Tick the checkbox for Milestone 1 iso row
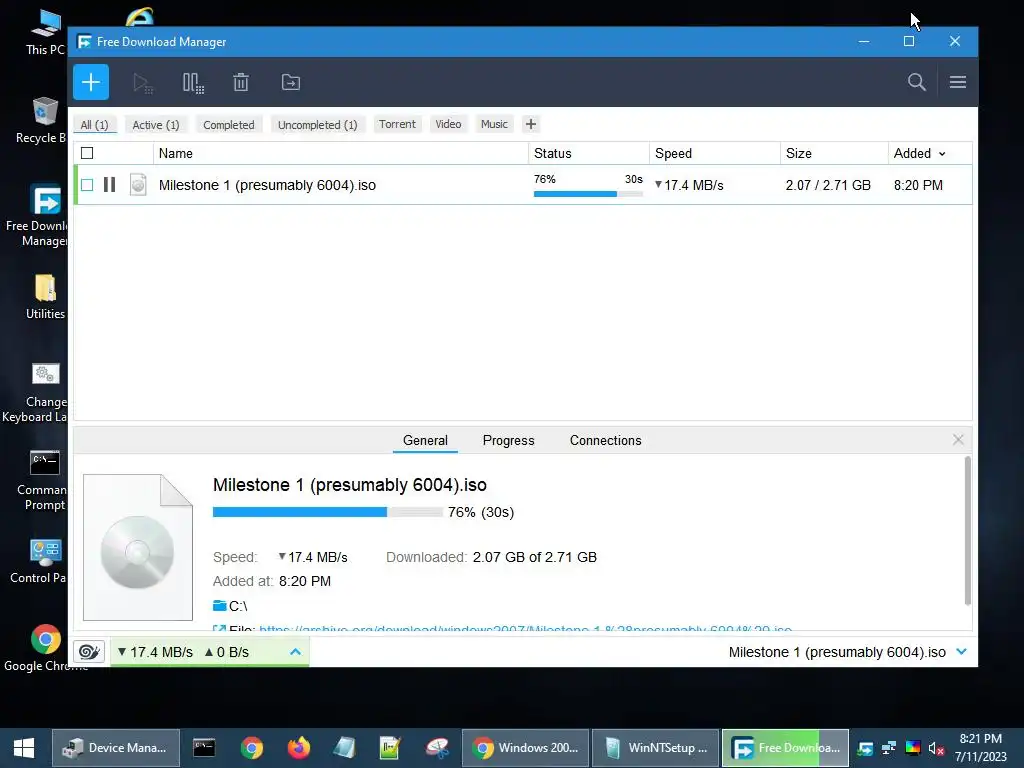 click(87, 185)
